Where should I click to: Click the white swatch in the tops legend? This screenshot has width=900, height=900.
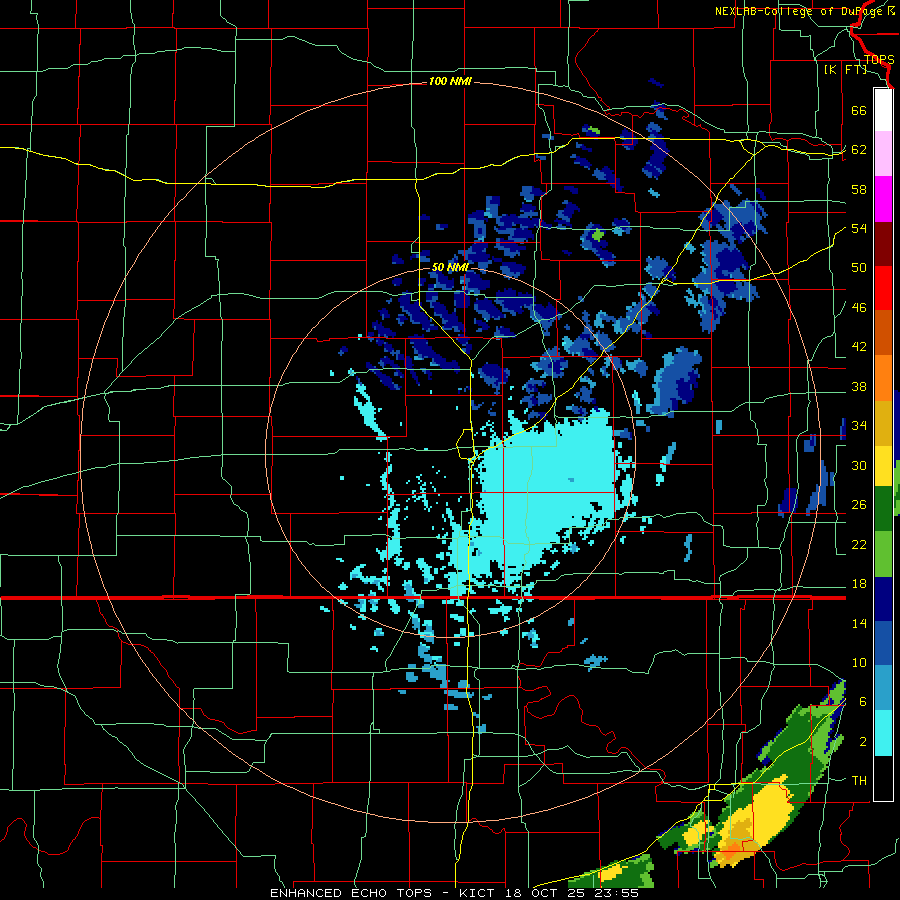pos(883,110)
